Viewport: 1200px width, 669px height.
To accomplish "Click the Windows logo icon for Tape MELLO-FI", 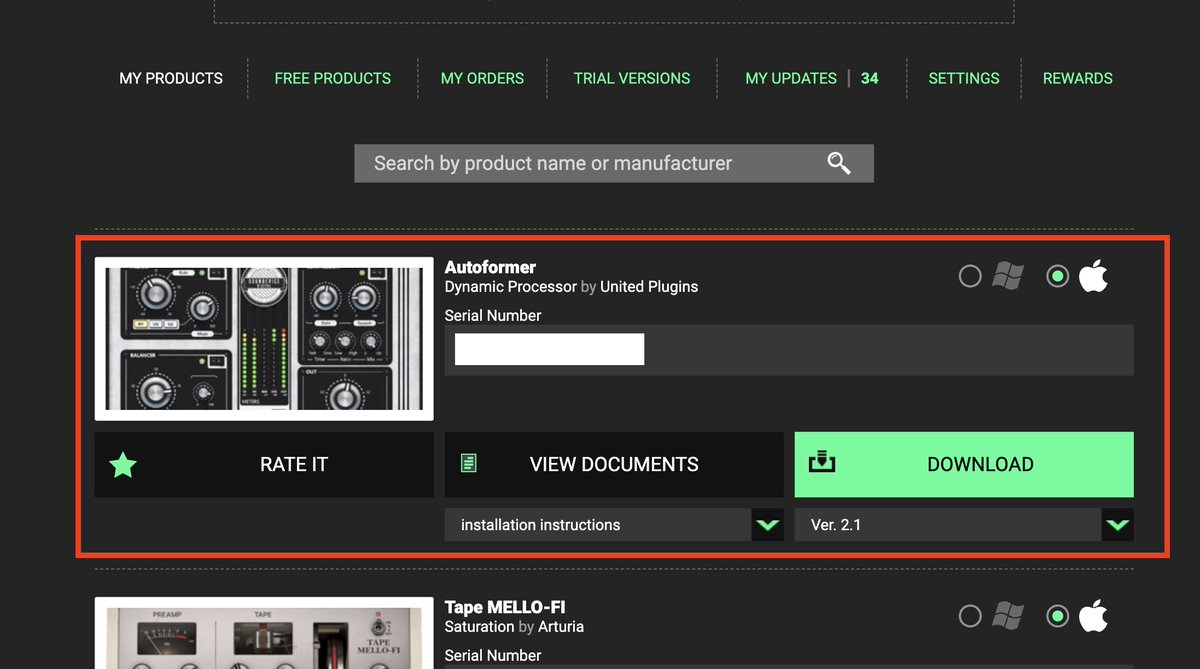I will (x=1007, y=616).
